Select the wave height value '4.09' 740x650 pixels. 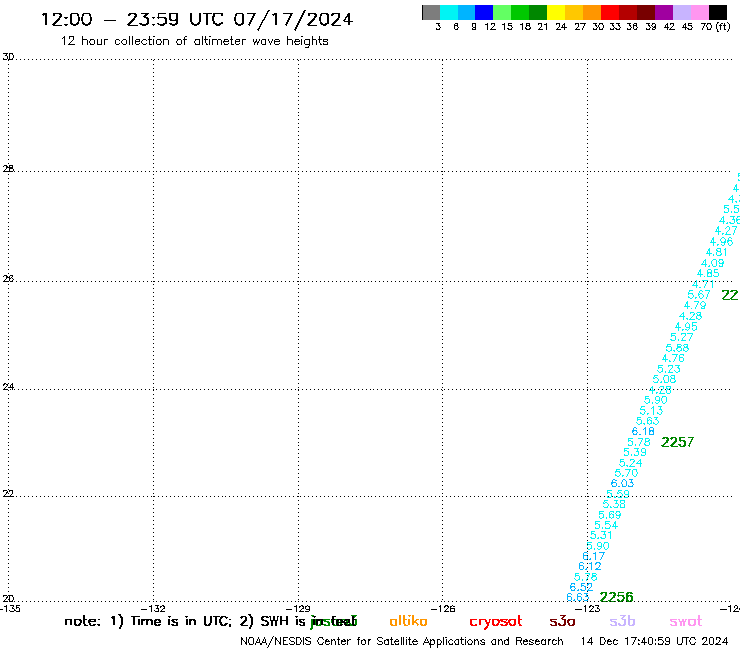coord(712,263)
